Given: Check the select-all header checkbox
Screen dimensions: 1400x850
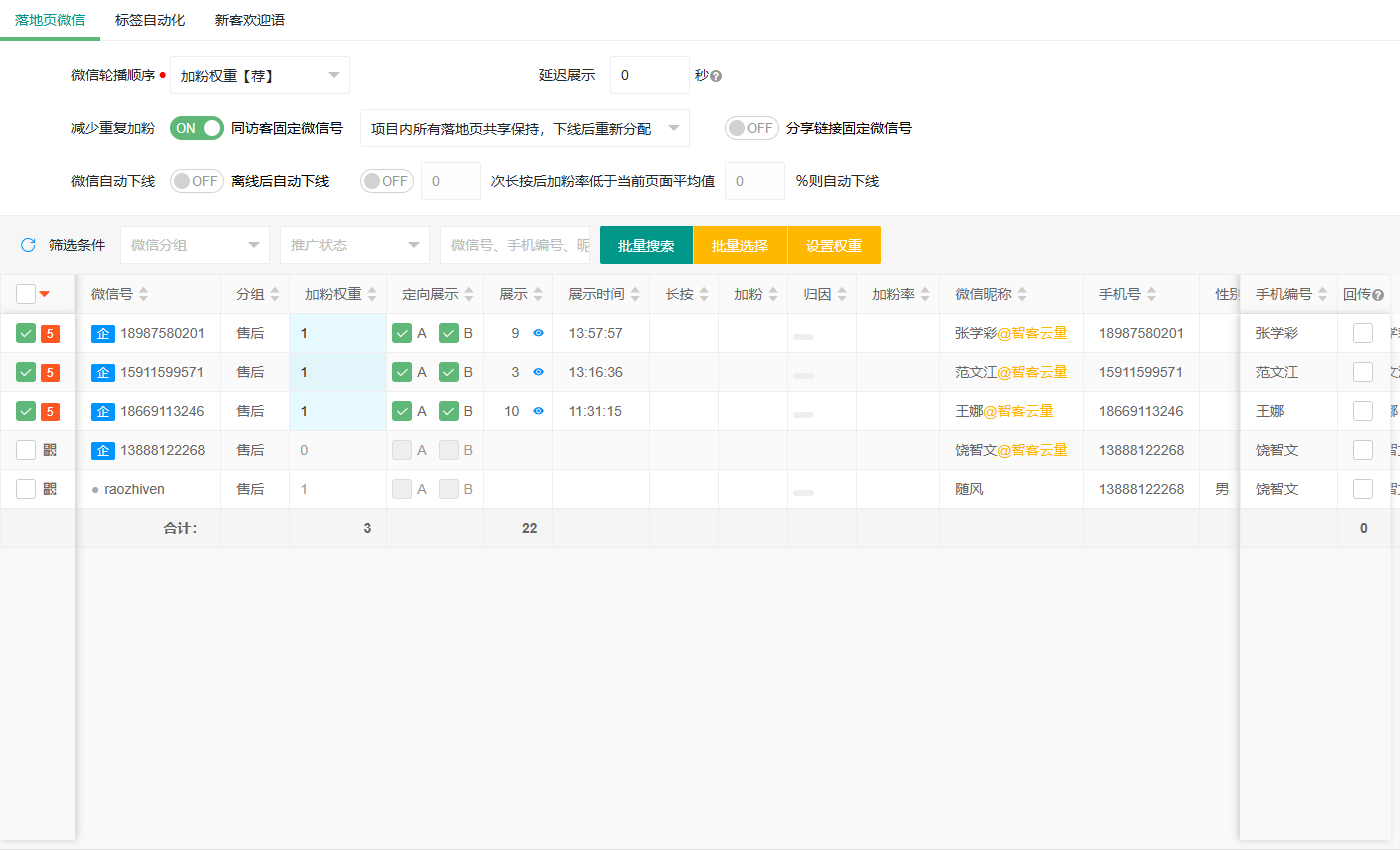Looking at the screenshot, I should coord(26,294).
